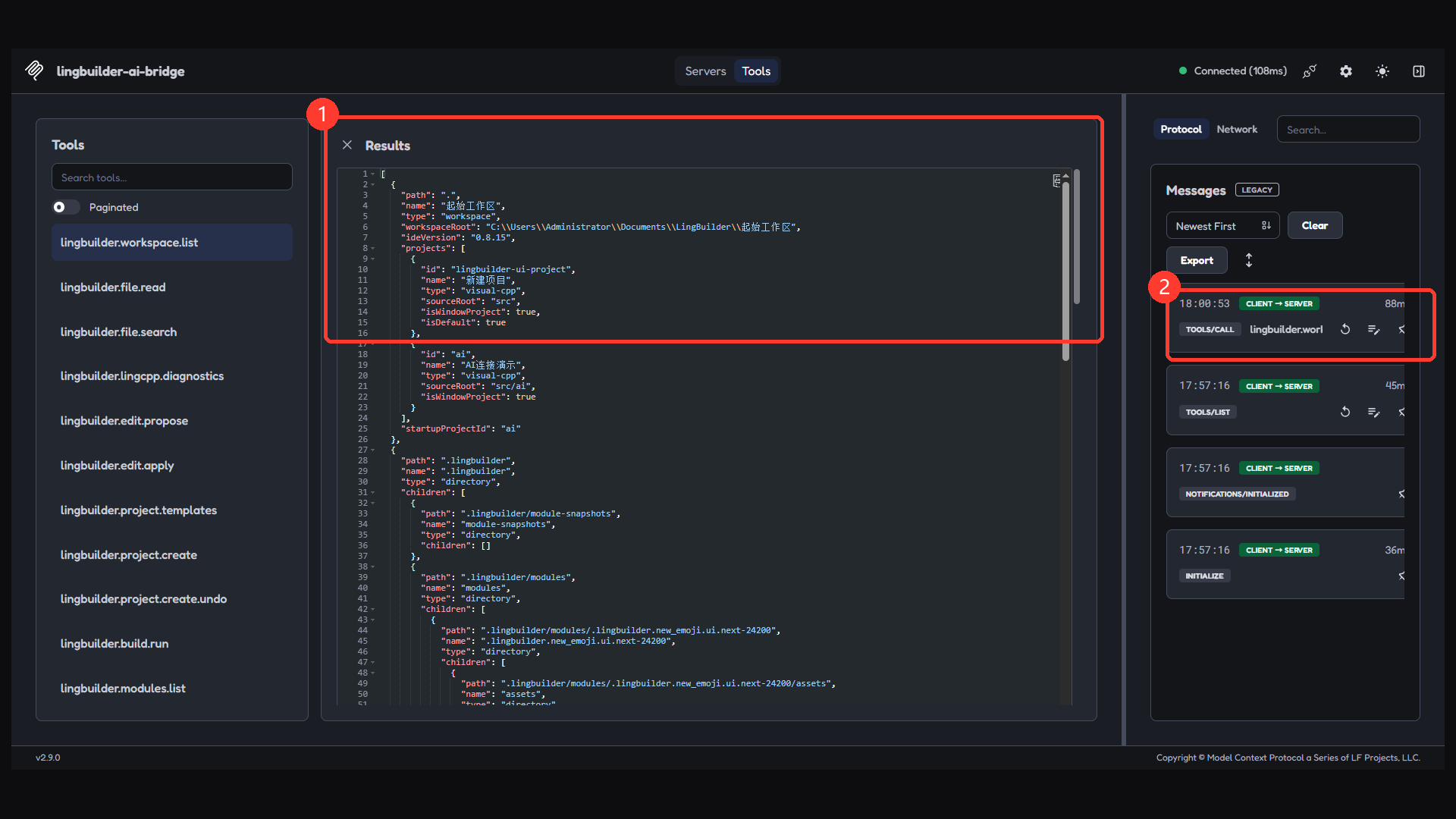Collapse JSON fold arrow at line 31 children
This screenshot has height=819, width=1456.
click(x=373, y=493)
